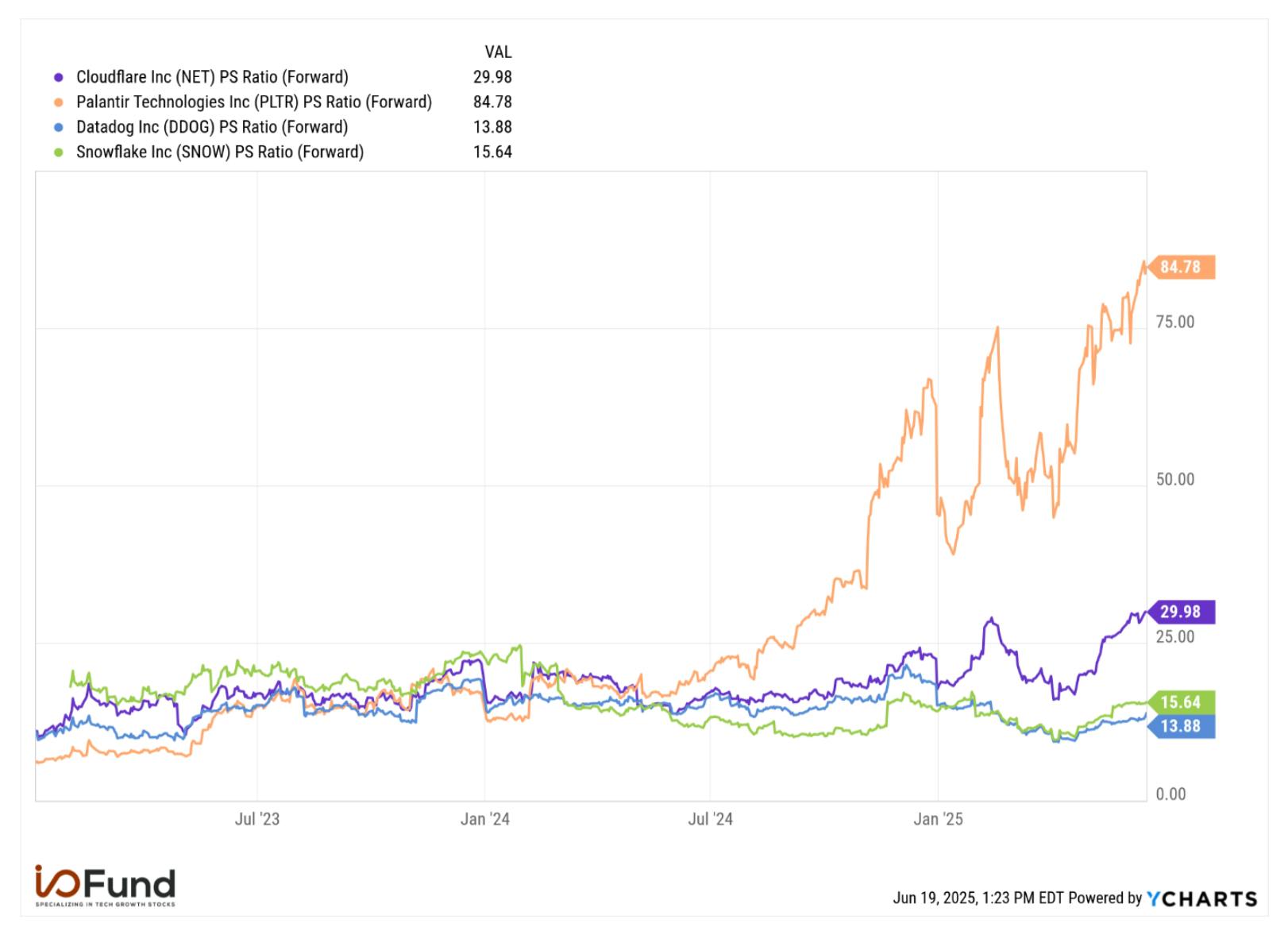Screen dimensions: 1288x939
Task: Click the io Fund logo
Action: tap(105, 886)
